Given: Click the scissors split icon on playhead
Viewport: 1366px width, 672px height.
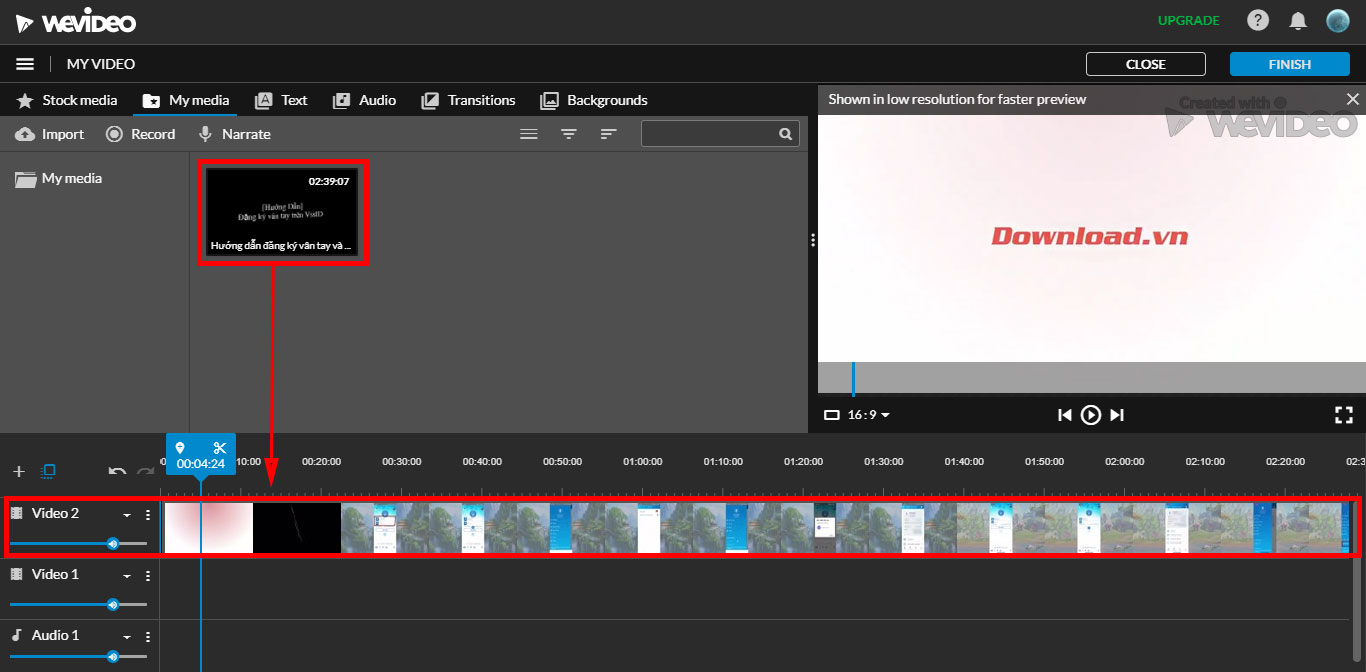Looking at the screenshot, I should 220,448.
